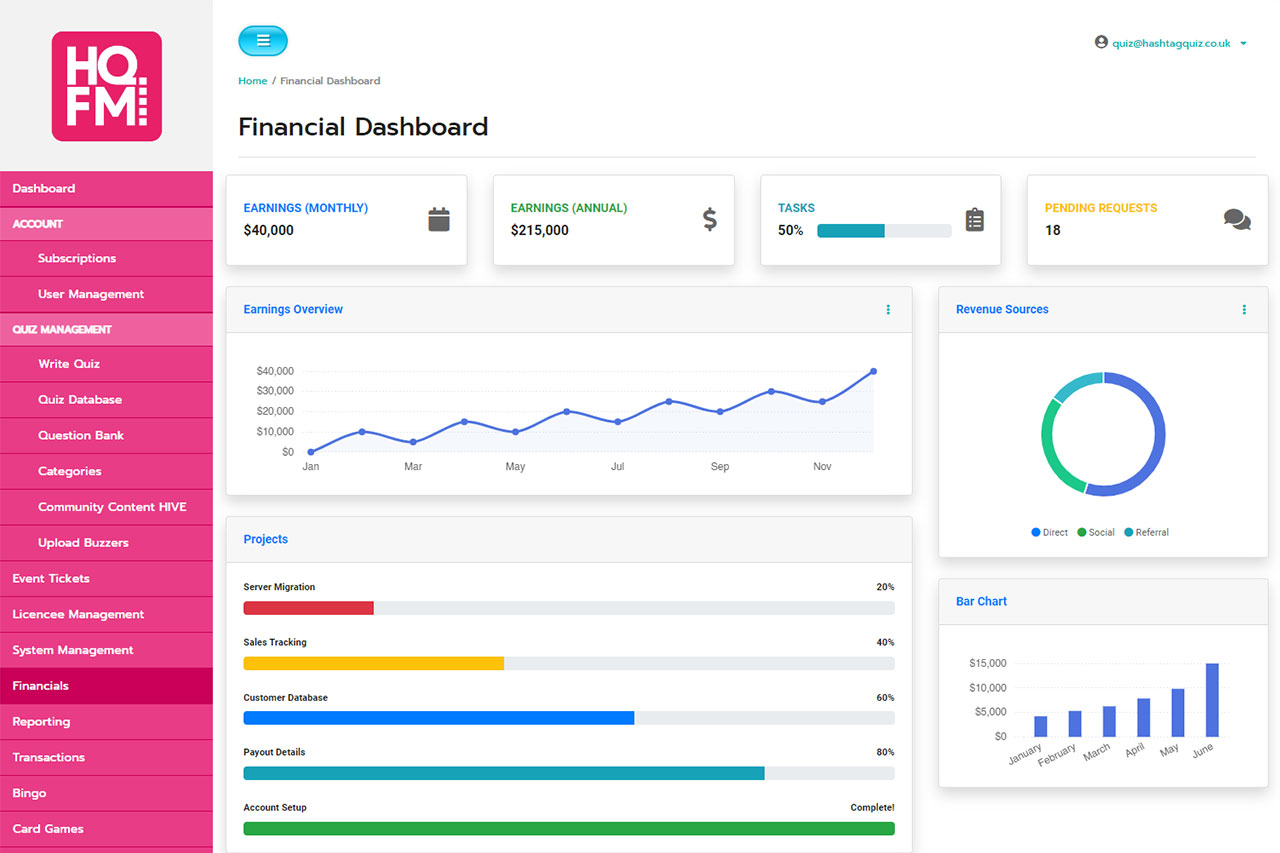Open Event Tickets in the sidebar
Viewport: 1280px width, 853px height.
click(x=106, y=578)
